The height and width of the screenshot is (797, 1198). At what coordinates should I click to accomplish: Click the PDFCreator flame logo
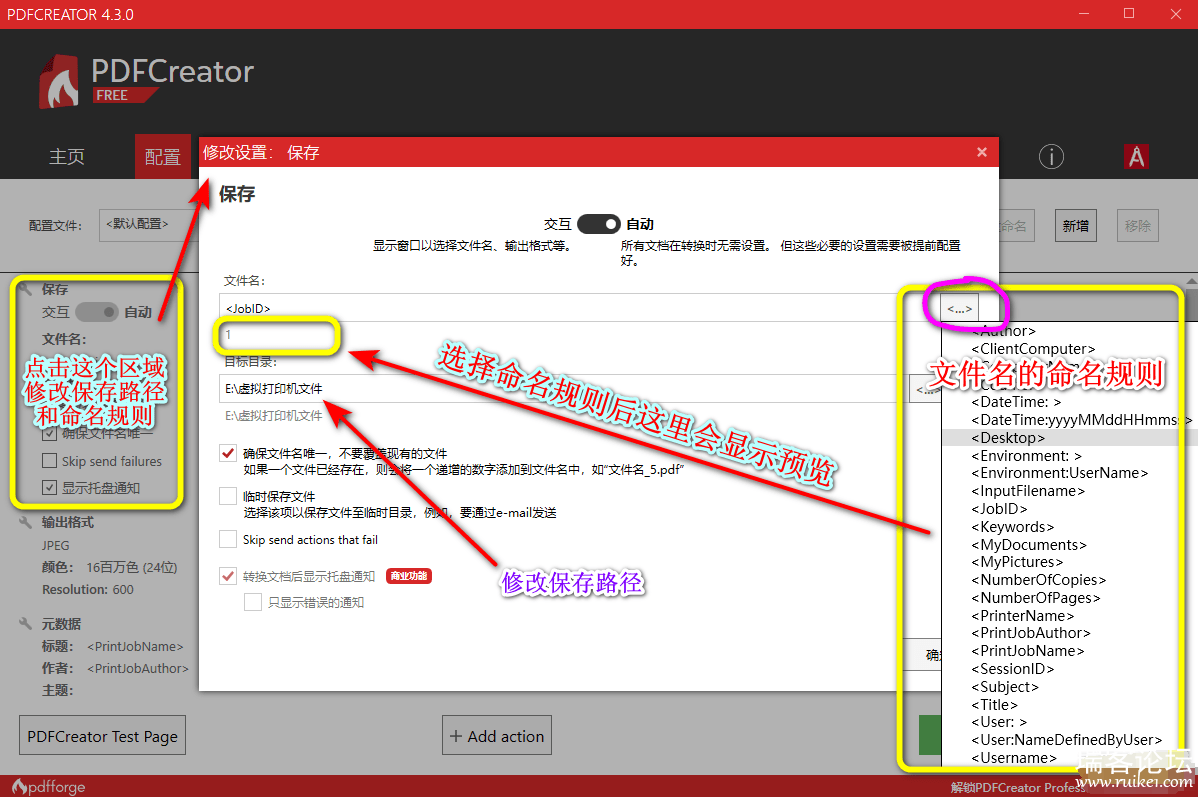coord(59,81)
